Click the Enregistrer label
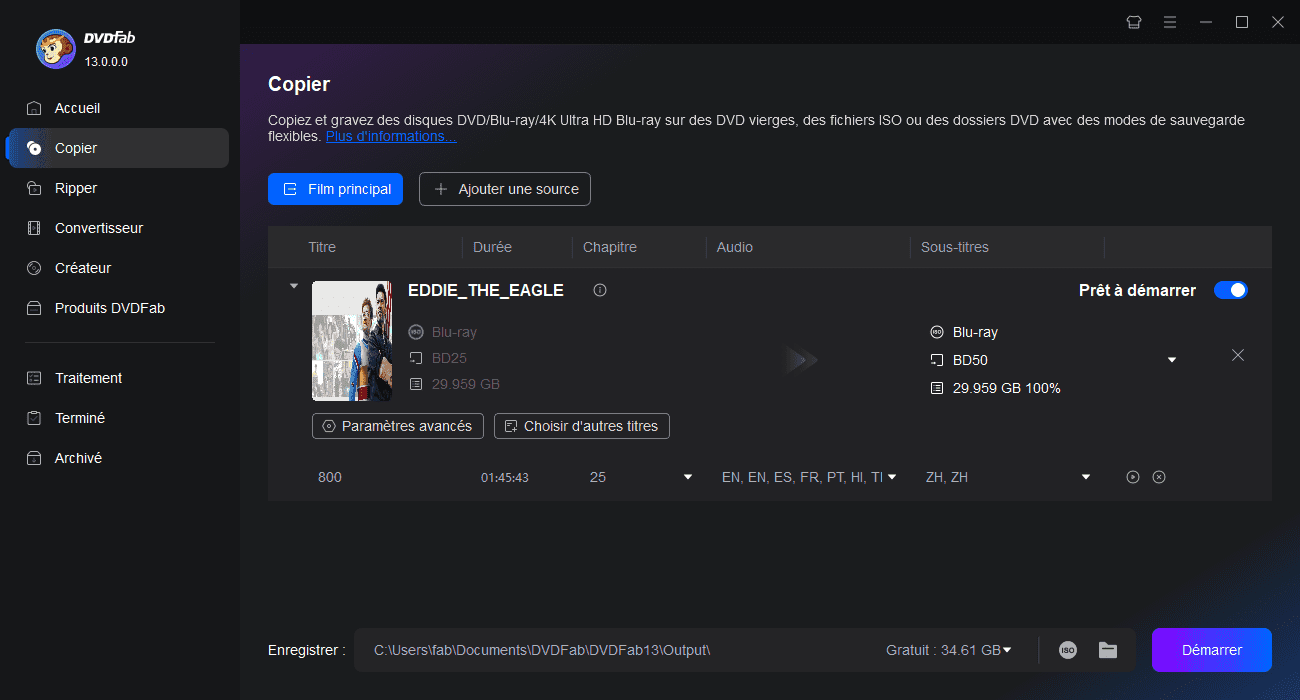The image size is (1300, 700). point(307,650)
